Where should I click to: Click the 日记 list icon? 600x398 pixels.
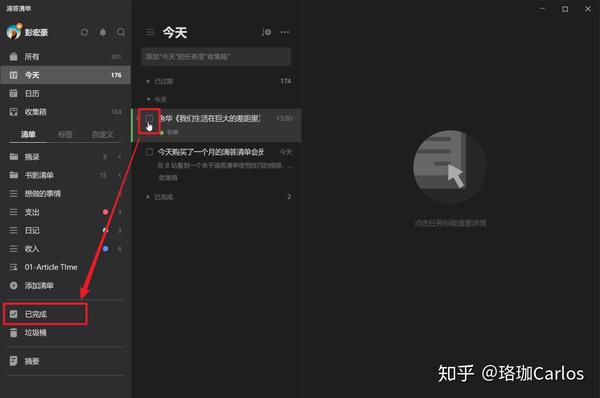click(x=13, y=230)
